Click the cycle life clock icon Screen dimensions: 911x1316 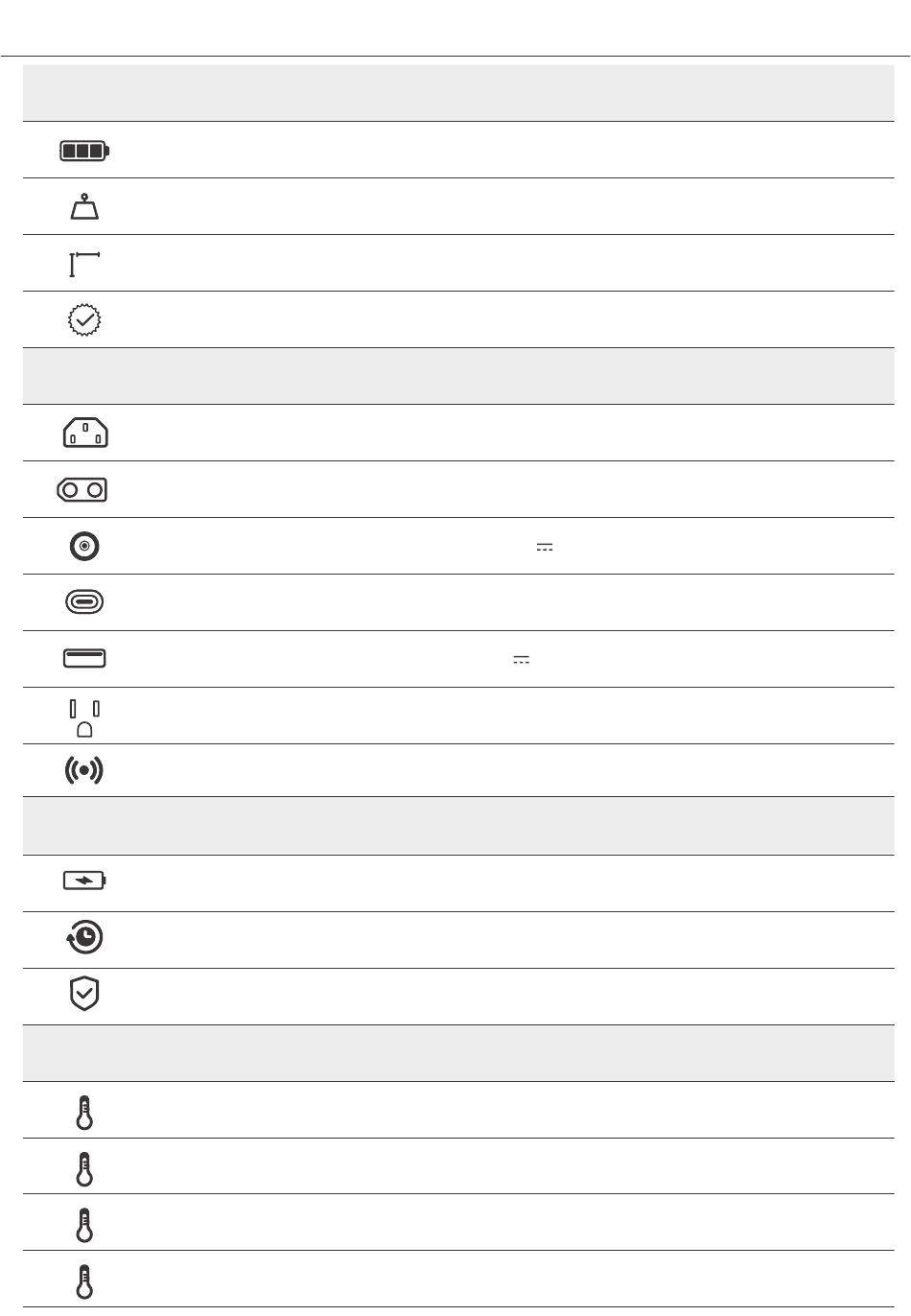click(x=85, y=938)
